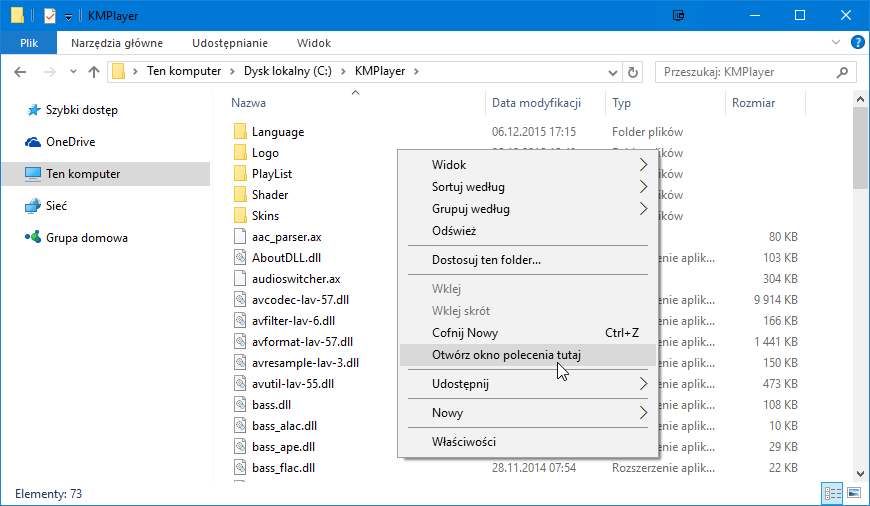This screenshot has height=506, width=870.
Task: Choose Właściwości from the context menu
Action: pyautogui.click(x=528, y=442)
